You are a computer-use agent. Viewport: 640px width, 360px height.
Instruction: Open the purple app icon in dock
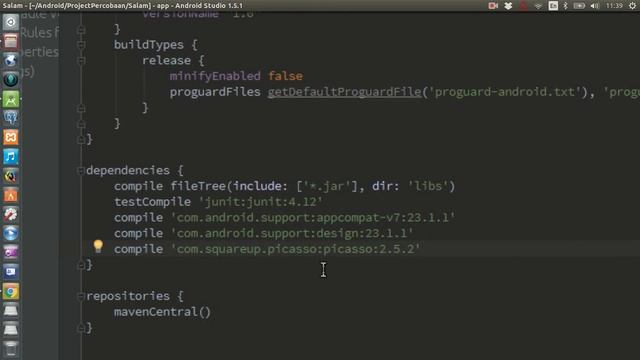[x=11, y=253]
